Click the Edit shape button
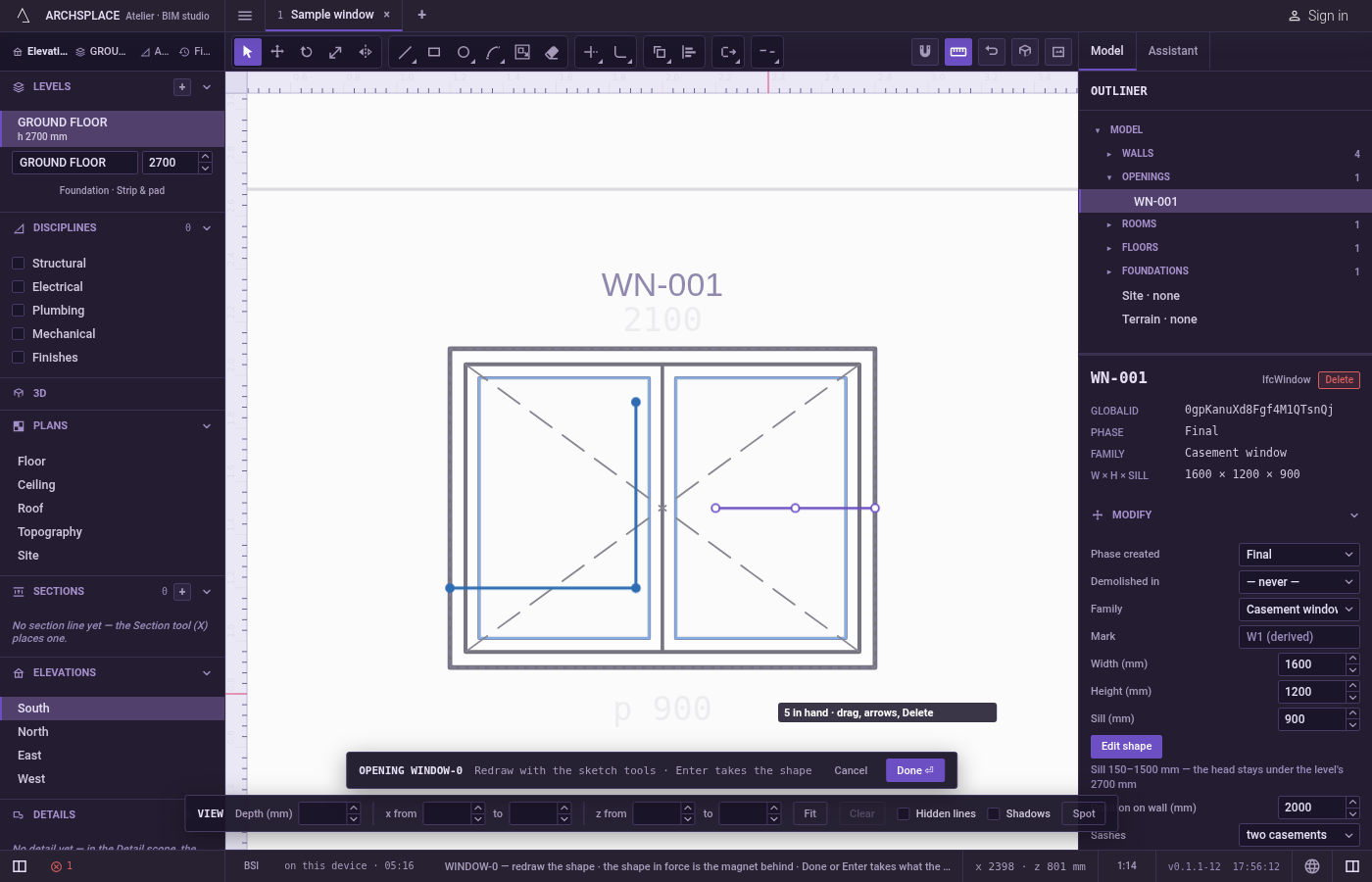This screenshot has width=1372, height=882. [x=1126, y=747]
